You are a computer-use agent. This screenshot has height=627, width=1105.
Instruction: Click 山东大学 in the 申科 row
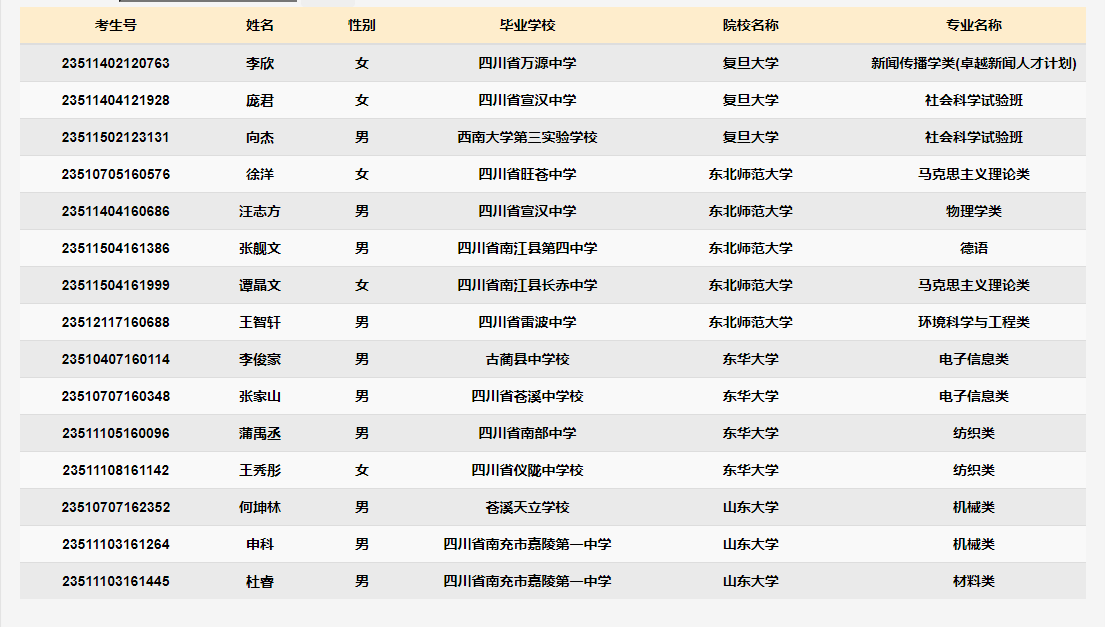pyautogui.click(x=751, y=544)
